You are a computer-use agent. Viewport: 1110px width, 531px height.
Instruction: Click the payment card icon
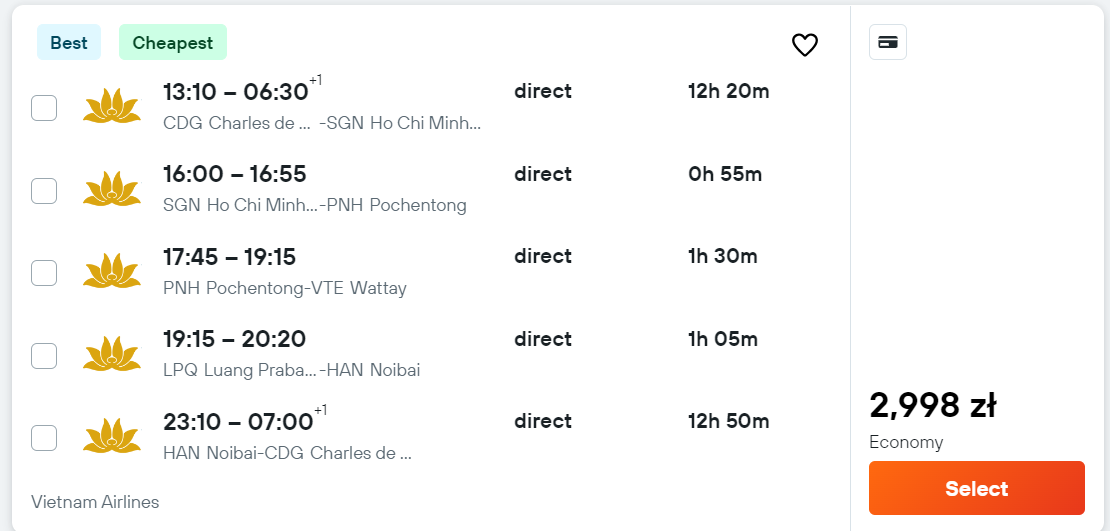pos(888,42)
